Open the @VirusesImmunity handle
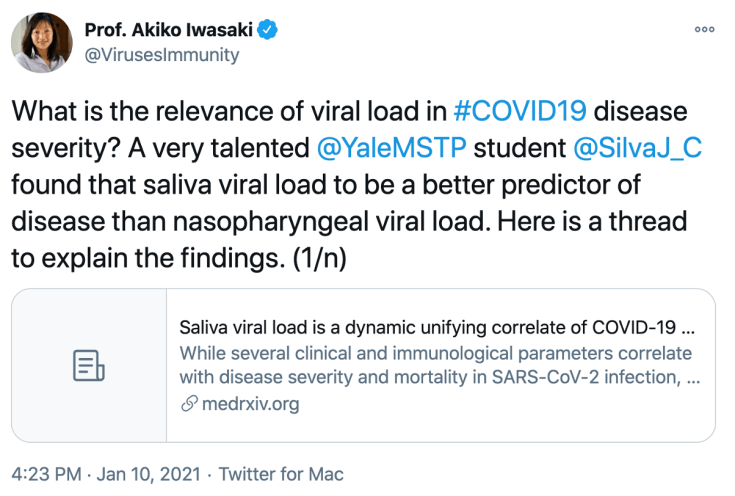The image size is (735, 496). tap(162, 55)
